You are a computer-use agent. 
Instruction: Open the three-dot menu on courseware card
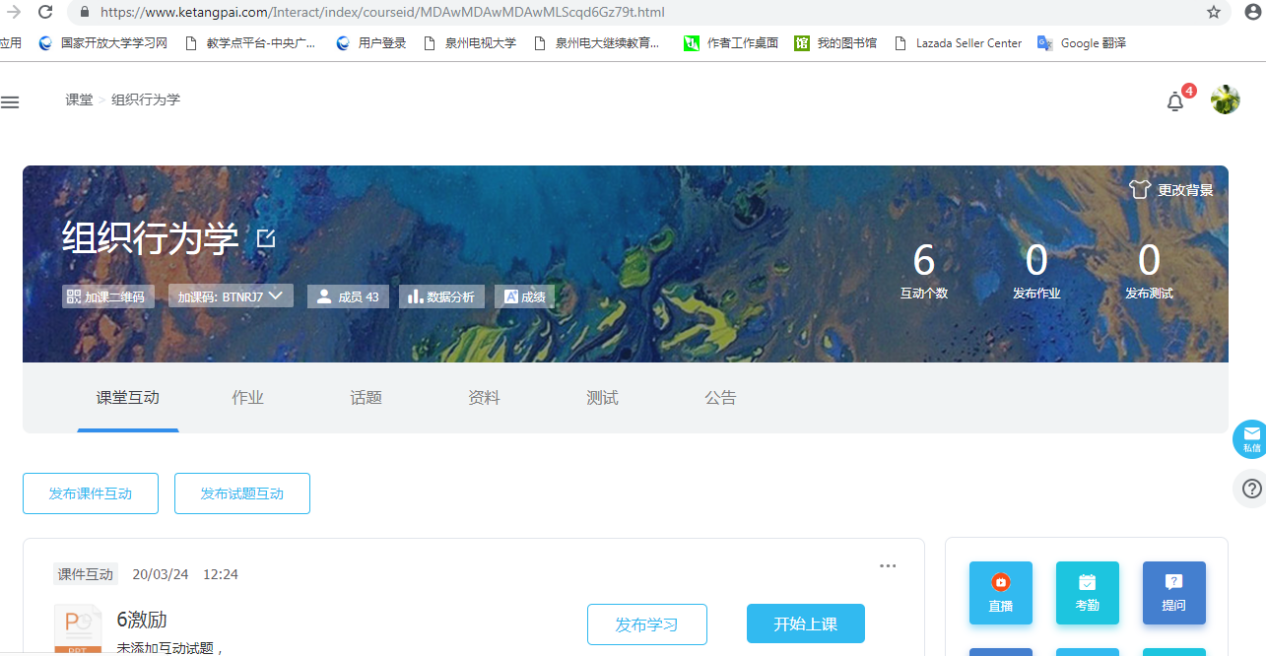(x=887, y=566)
